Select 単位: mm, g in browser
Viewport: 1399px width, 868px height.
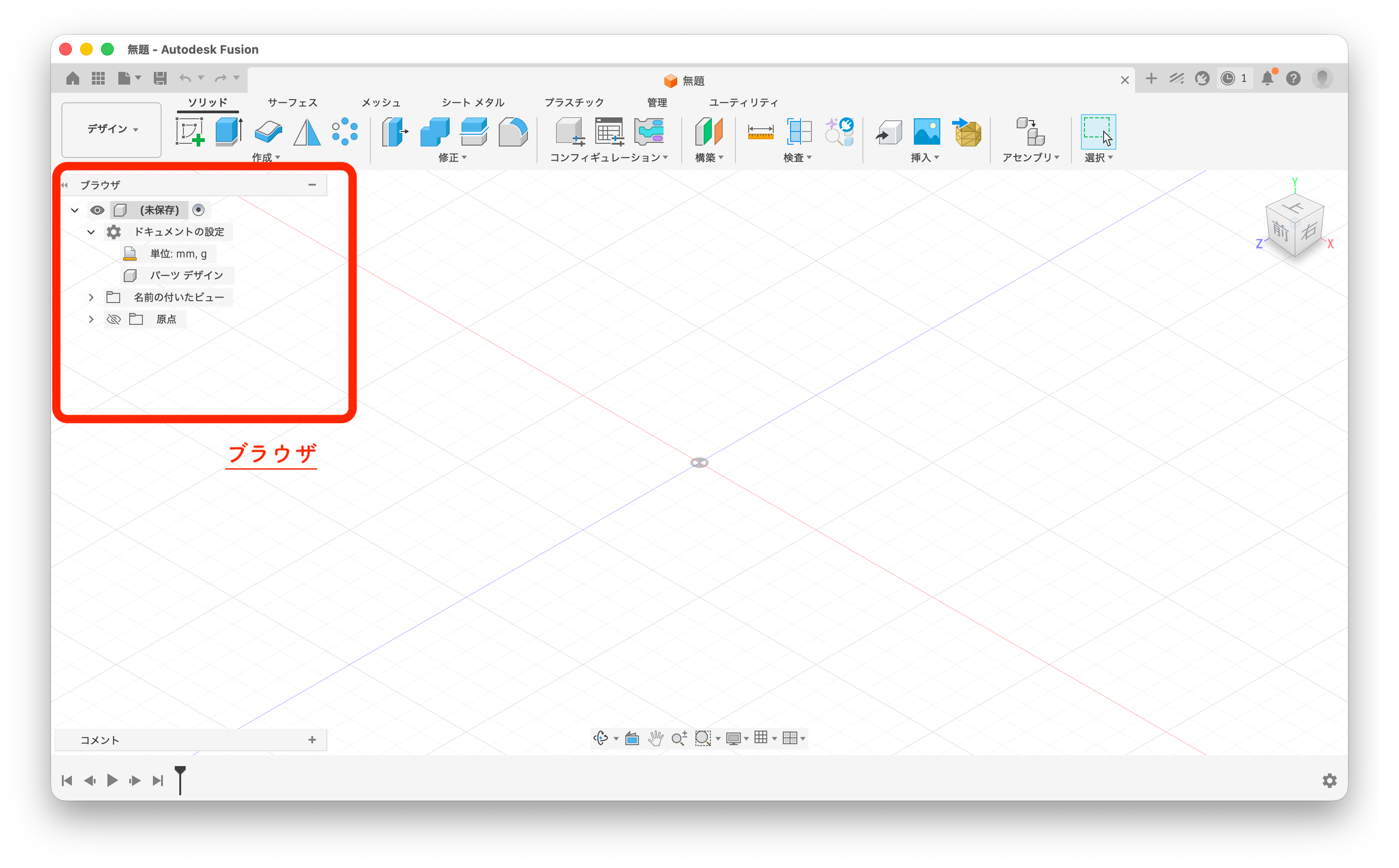tap(178, 254)
